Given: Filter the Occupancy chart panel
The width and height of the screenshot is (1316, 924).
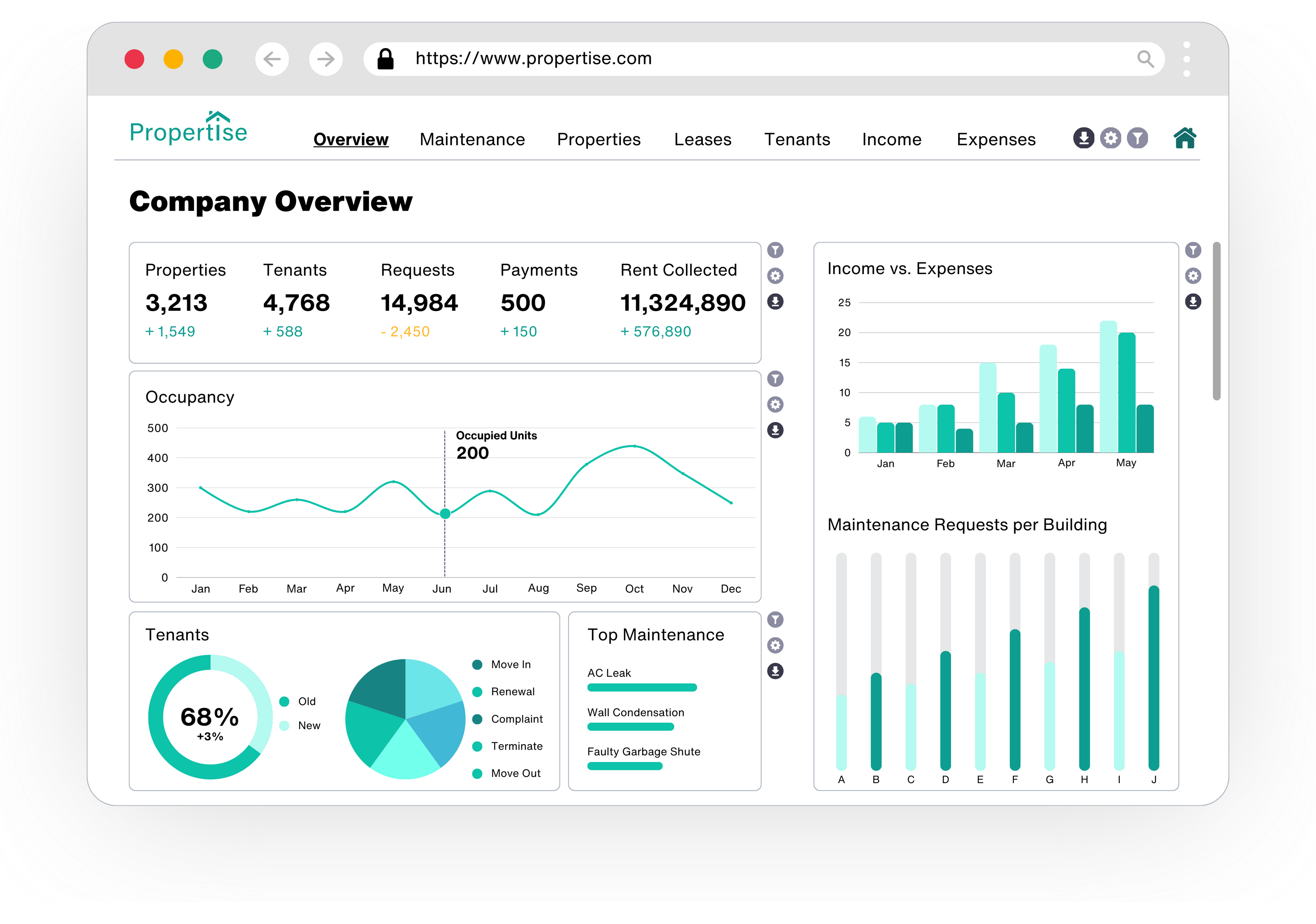Looking at the screenshot, I should (x=775, y=379).
